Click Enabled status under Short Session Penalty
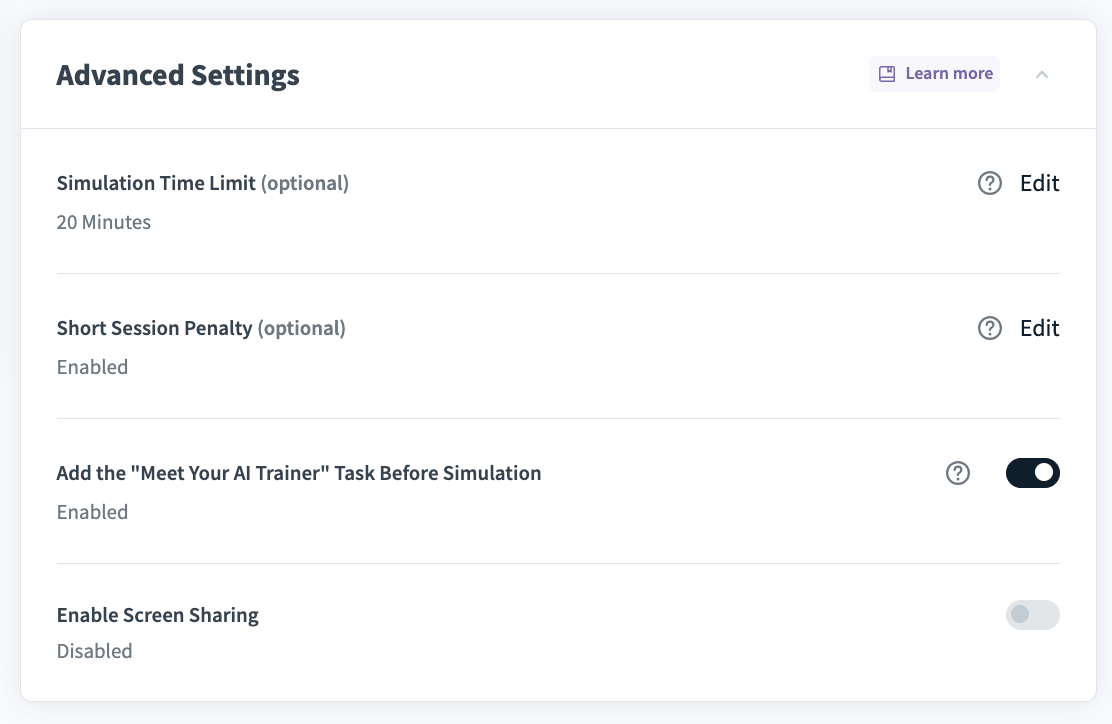Viewport: 1112px width, 724px height. [x=93, y=367]
